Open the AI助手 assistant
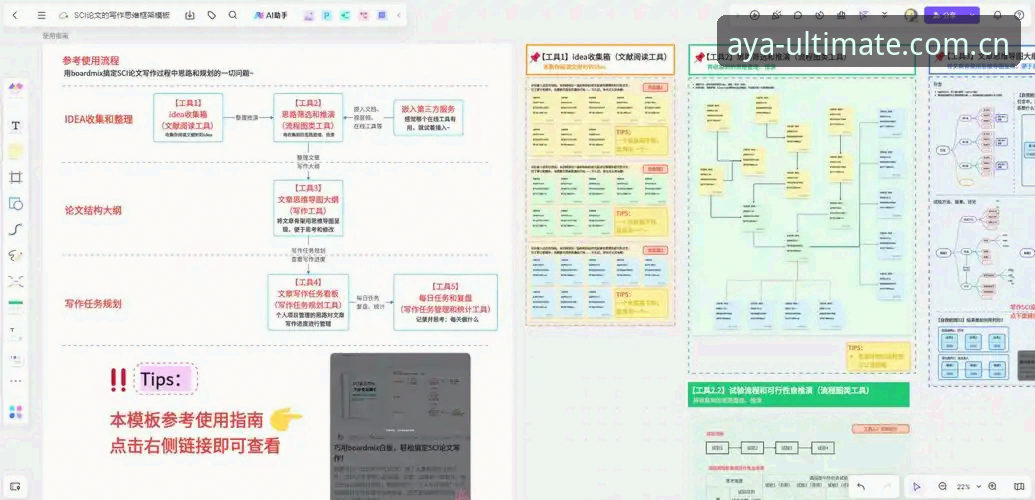This screenshot has width=1035, height=500. 271,15
